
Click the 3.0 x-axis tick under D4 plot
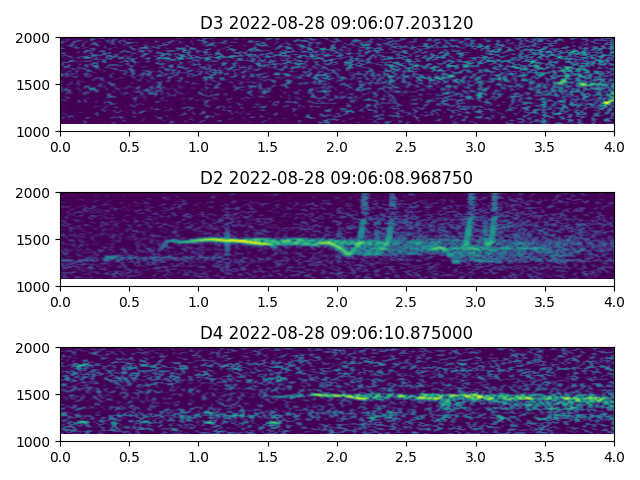point(476,456)
